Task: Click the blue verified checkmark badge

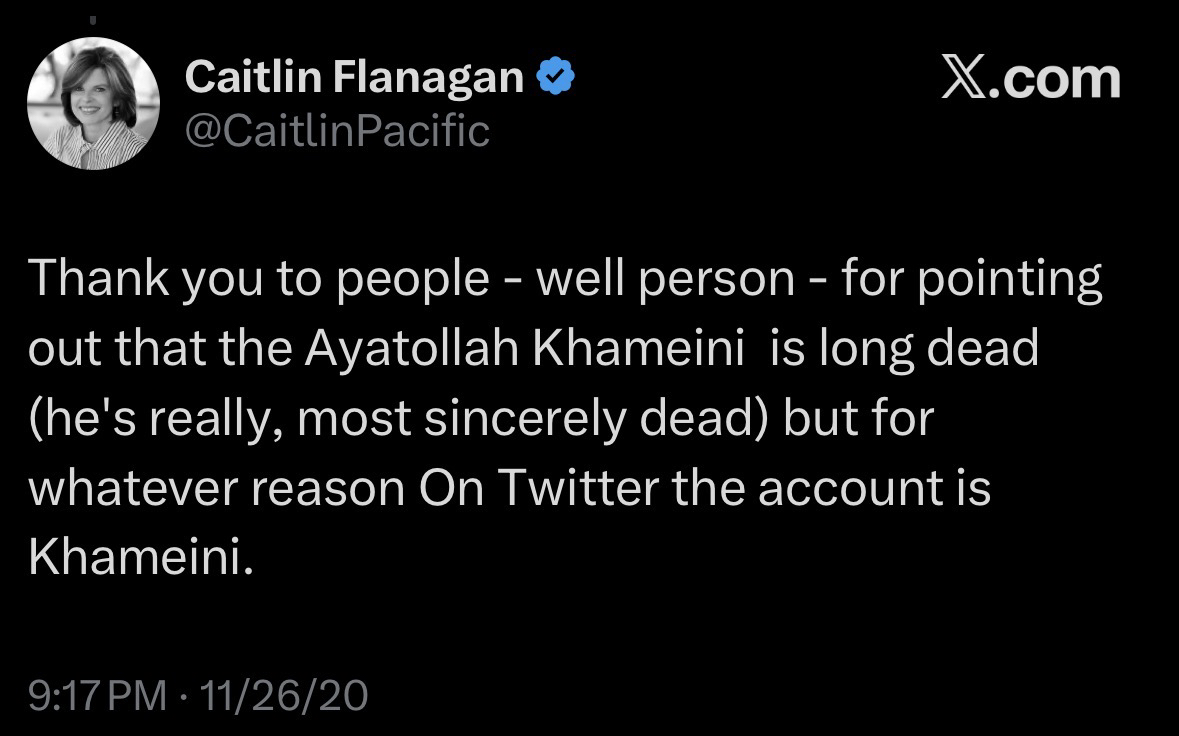Action: pyautogui.click(x=554, y=77)
